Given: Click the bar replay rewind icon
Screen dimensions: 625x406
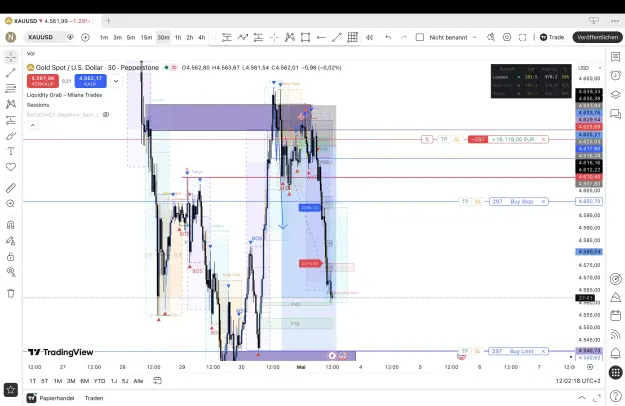Looking at the screenshot, I should click(369, 37).
